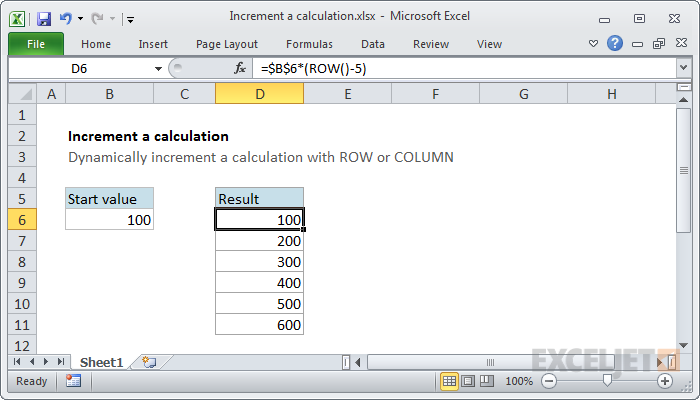Image resolution: width=700 pixels, height=400 pixels.
Task: Select cell B6 containing 100
Action: click(109, 220)
